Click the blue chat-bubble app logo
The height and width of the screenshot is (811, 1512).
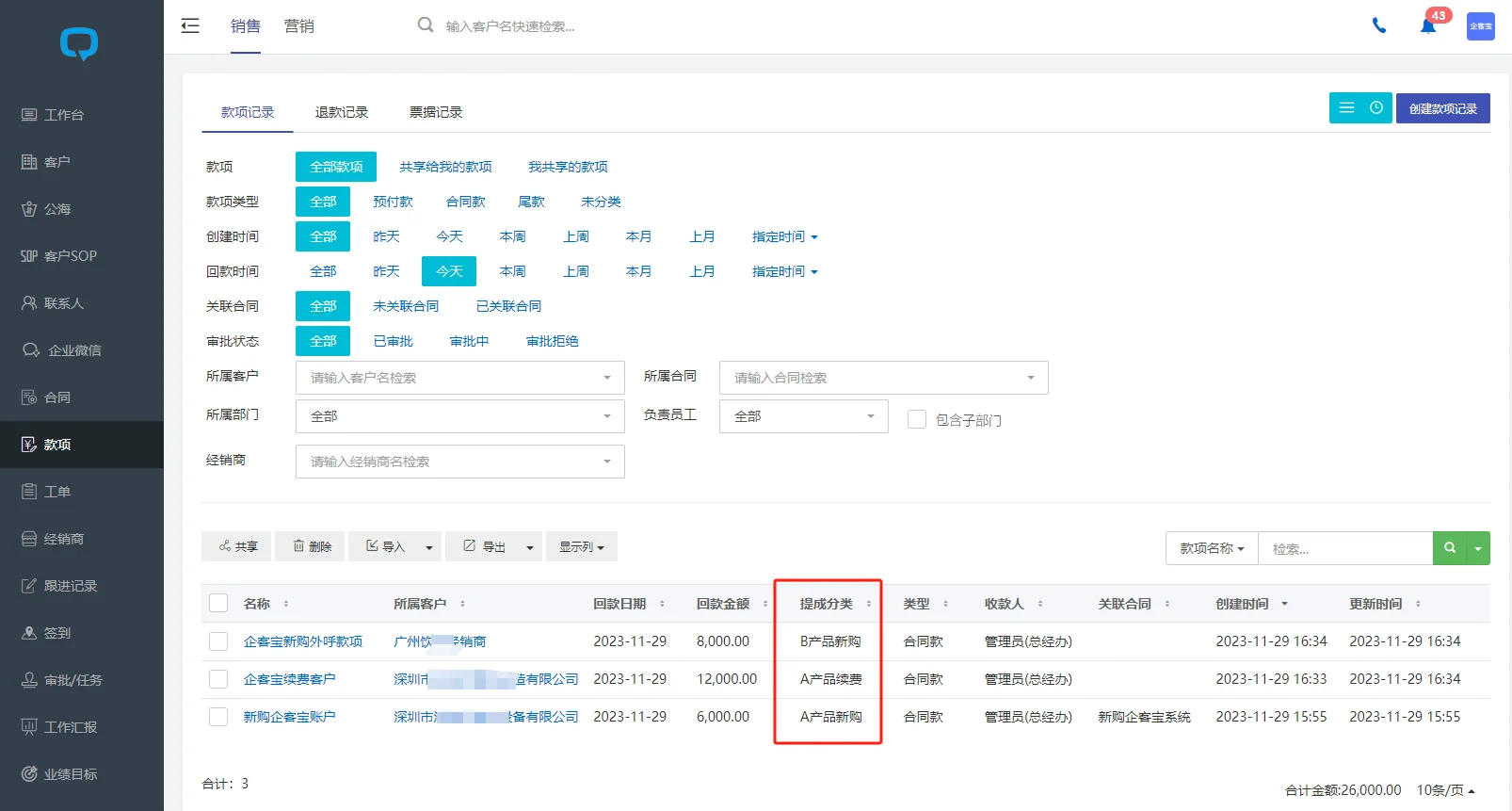click(79, 43)
